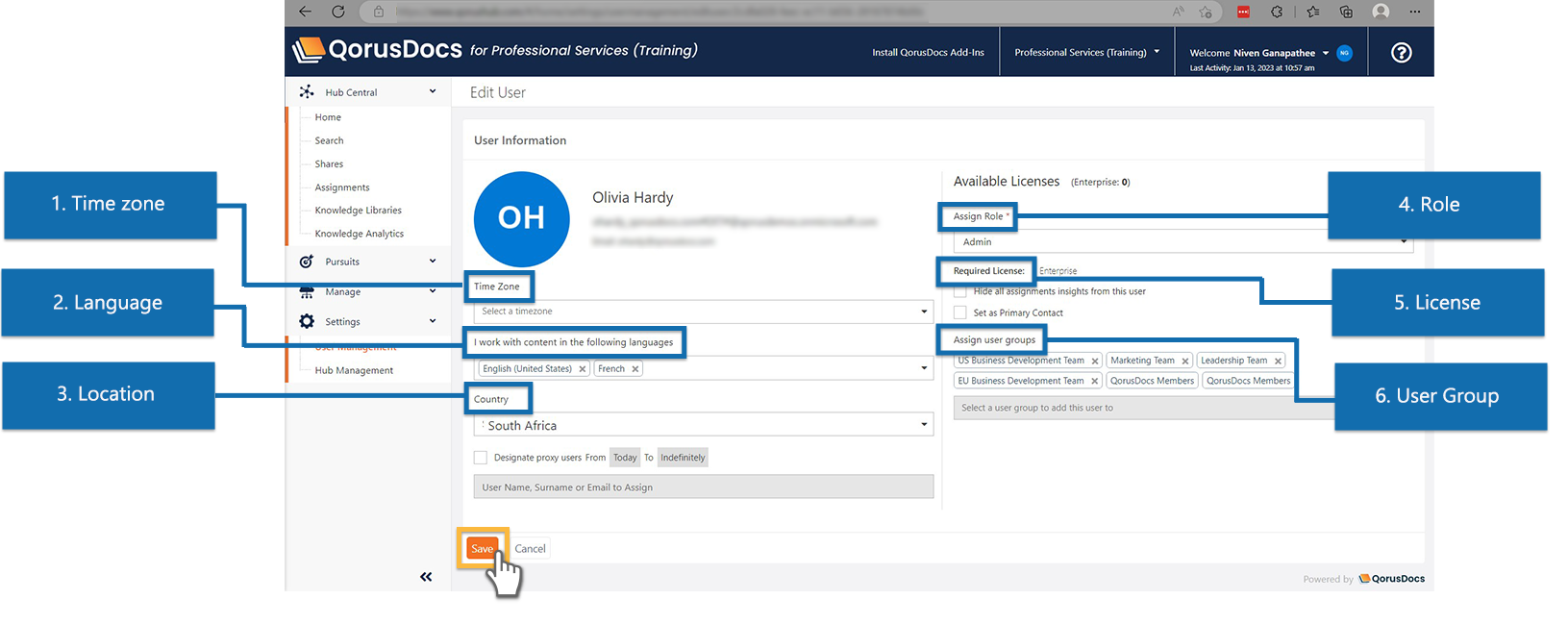This screenshot has height=624, width=1568.
Task: Click the orange Save button
Action: (482, 548)
